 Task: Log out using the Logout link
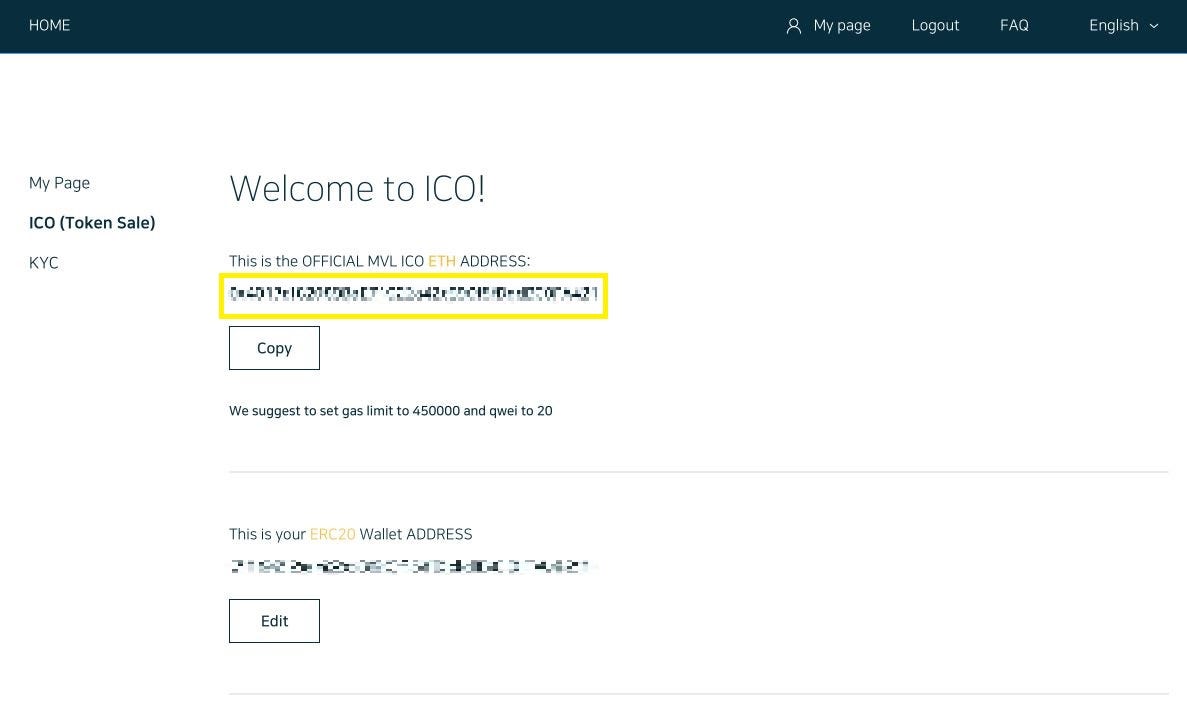point(935,26)
